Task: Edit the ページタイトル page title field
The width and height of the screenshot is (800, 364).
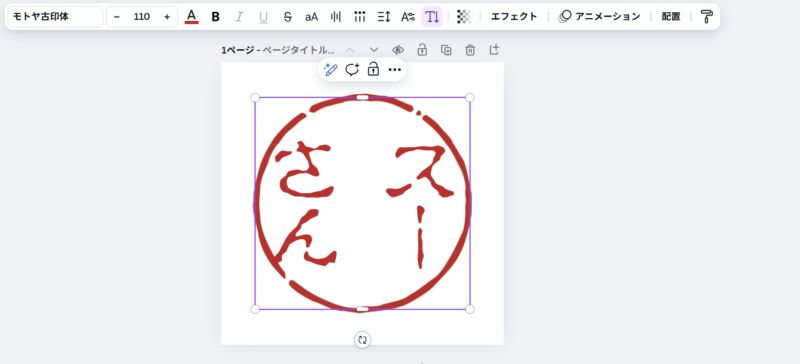Action: coord(299,50)
